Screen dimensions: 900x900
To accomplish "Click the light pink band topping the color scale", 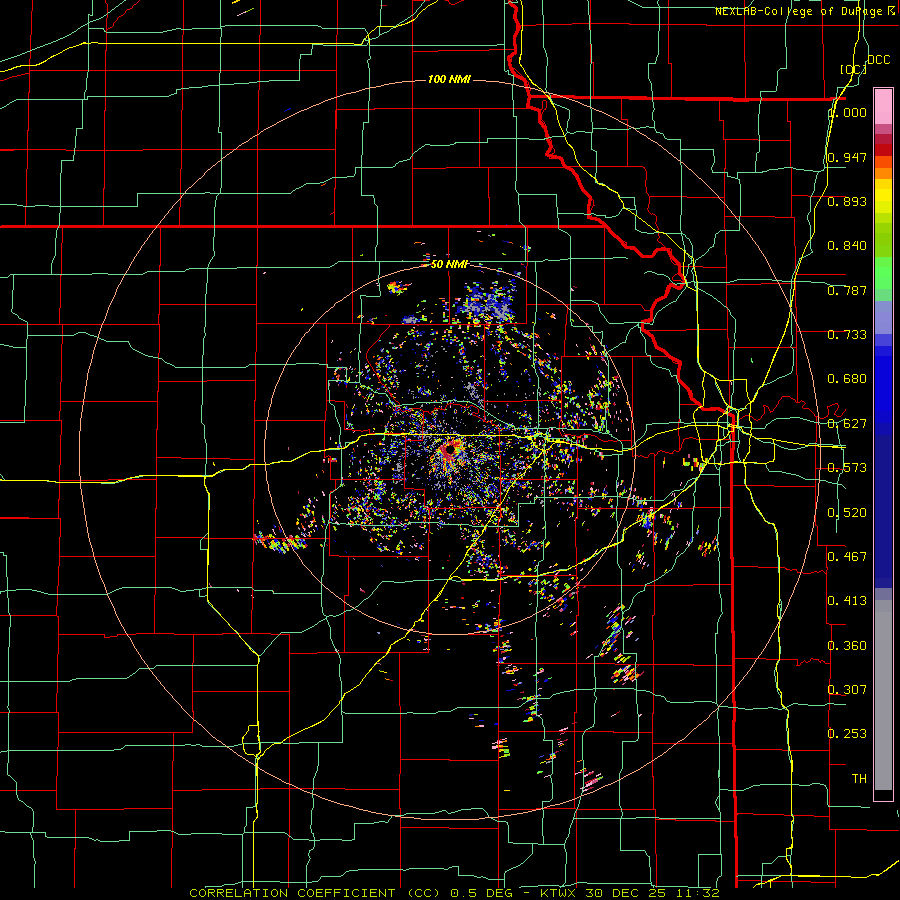I will [x=883, y=106].
